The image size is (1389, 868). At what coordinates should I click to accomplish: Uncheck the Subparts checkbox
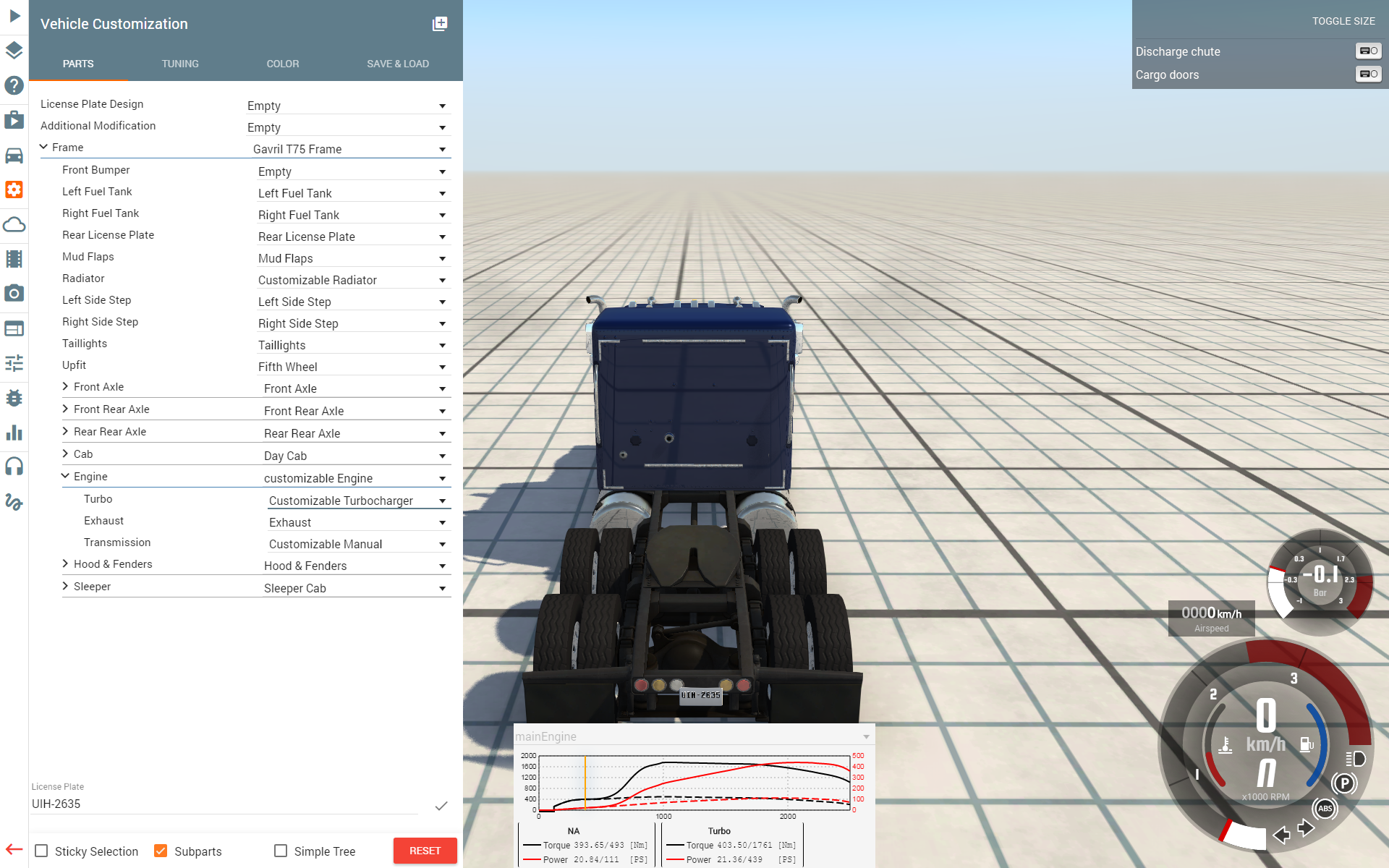[x=161, y=851]
